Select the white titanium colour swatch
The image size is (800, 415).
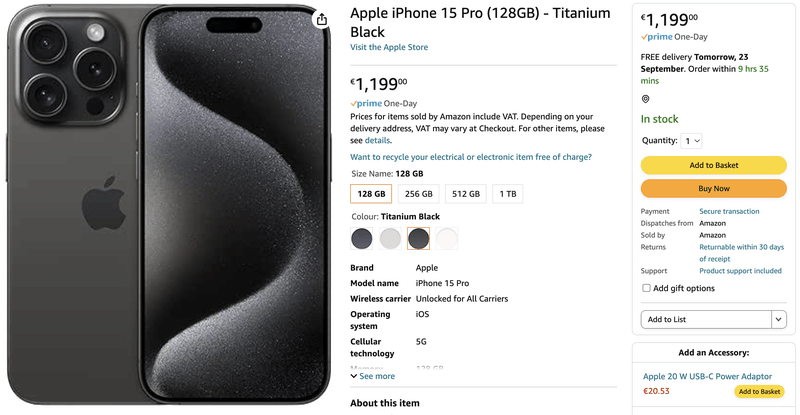click(x=447, y=238)
